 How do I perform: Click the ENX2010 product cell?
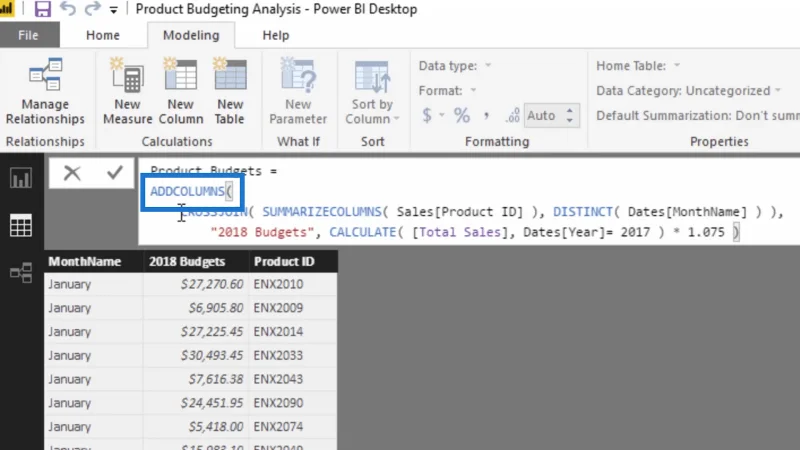293,284
